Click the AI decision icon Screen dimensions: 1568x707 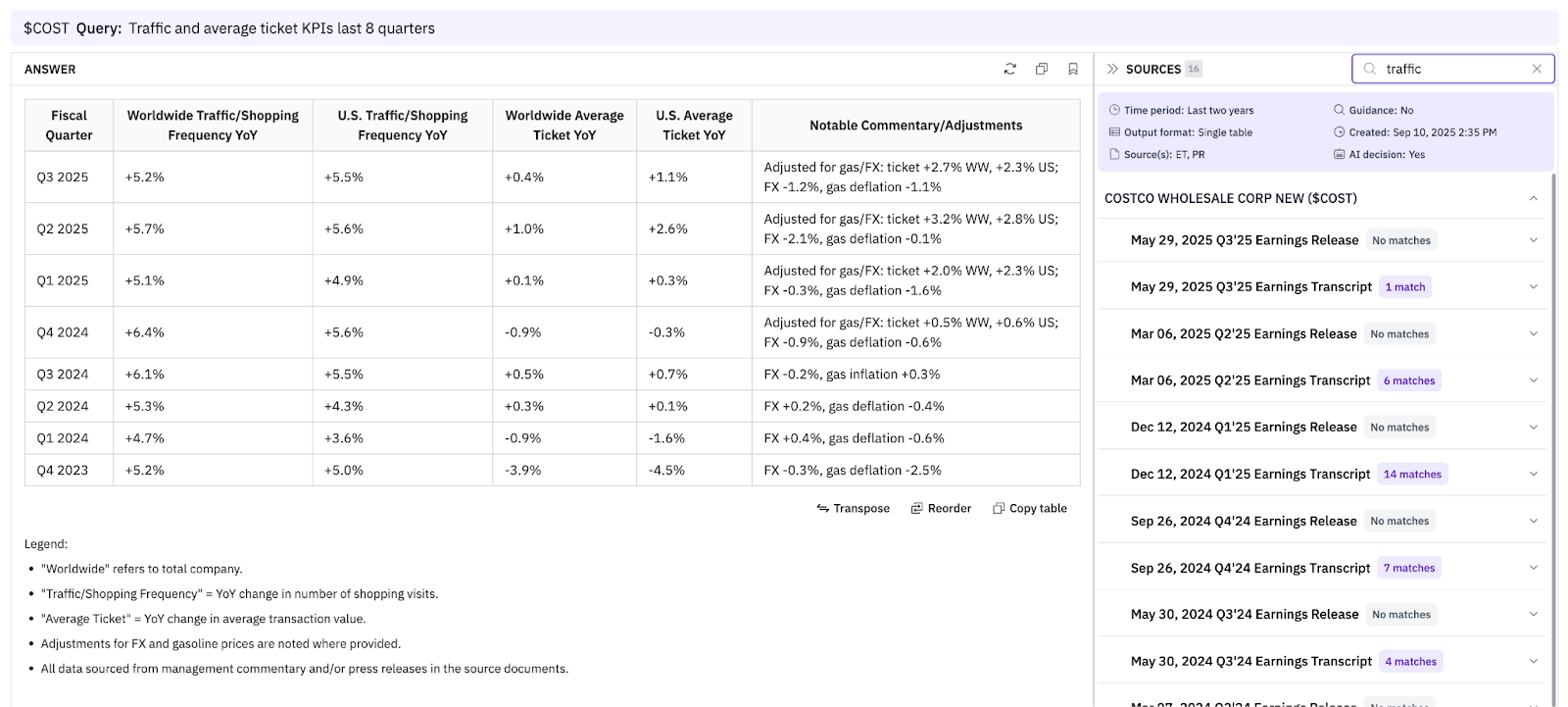coord(1339,154)
